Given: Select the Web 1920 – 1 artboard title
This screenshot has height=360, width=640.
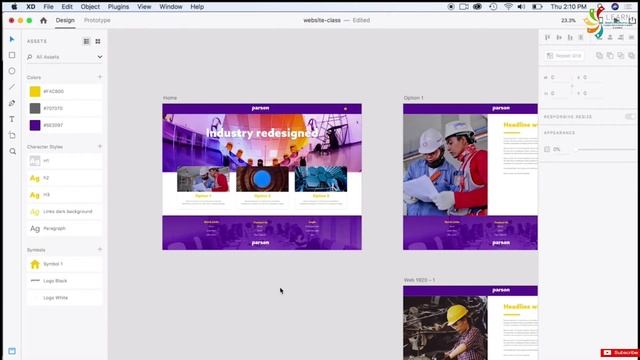Looking at the screenshot, I should [x=419, y=280].
